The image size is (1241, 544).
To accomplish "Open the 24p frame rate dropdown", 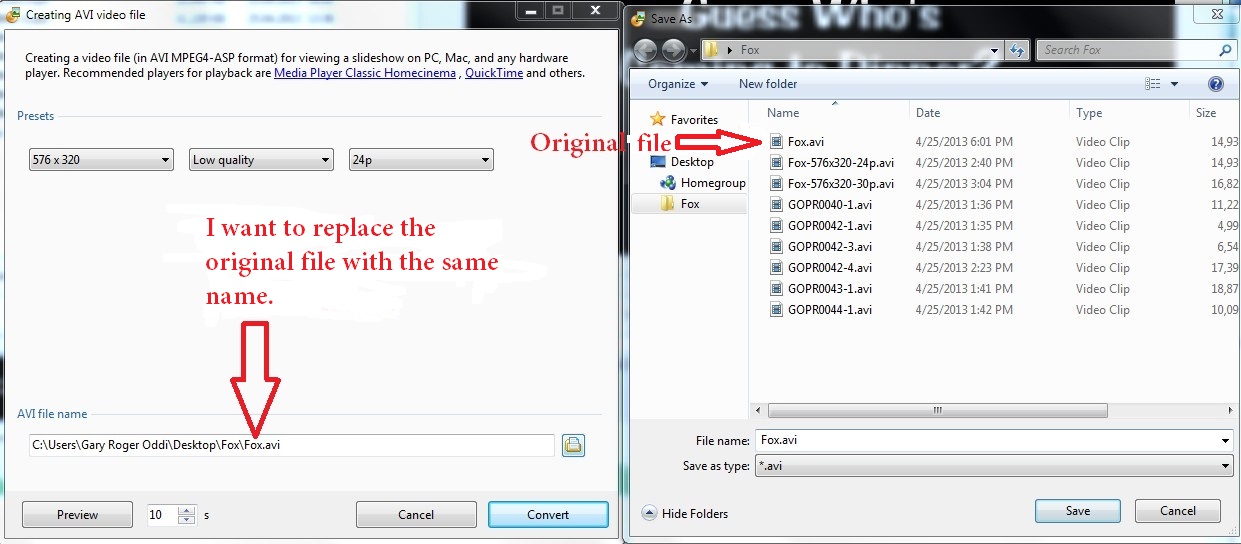I will tap(421, 159).
